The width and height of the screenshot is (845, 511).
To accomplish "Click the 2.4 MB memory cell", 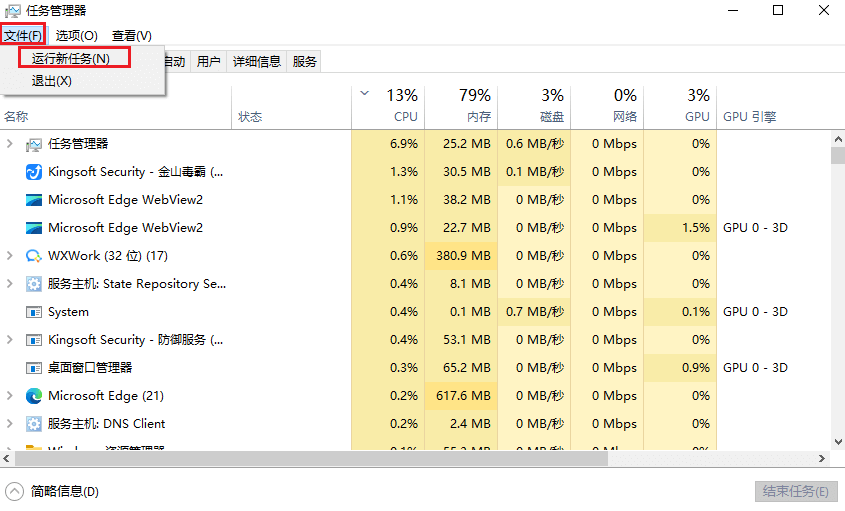I will point(461,424).
